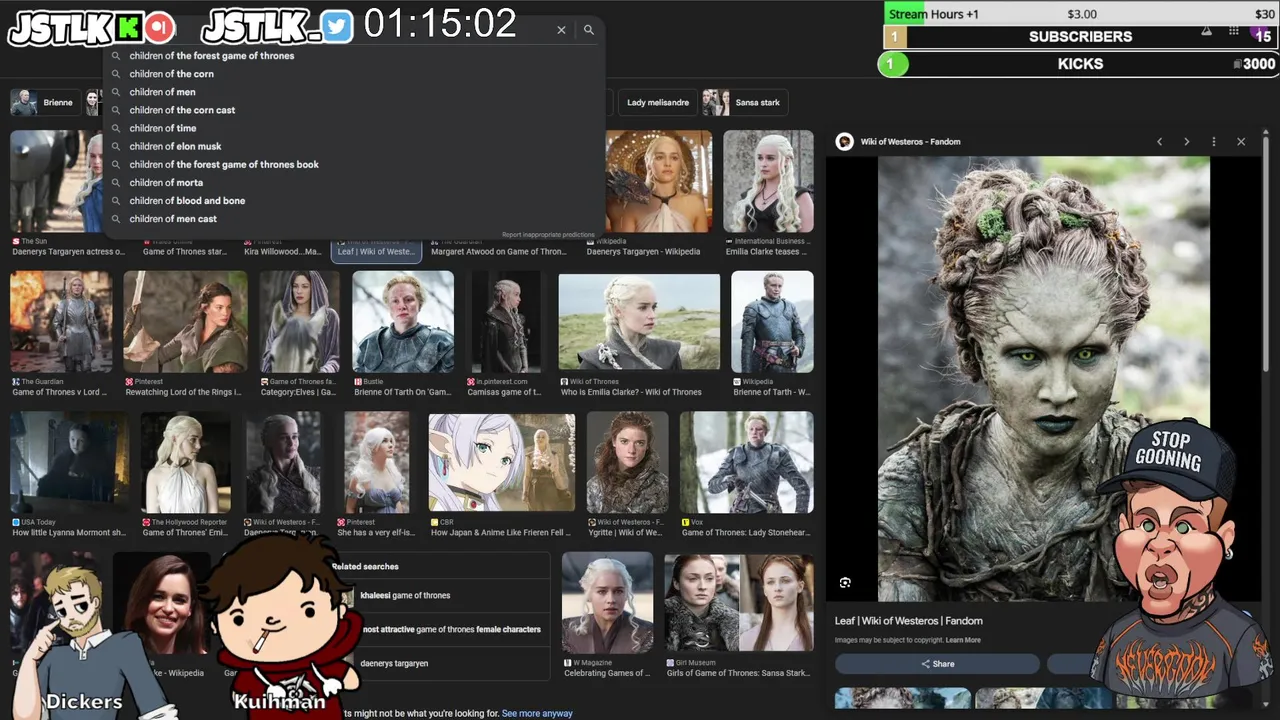Open Hollywood Reporter 'Game of Thrones' Emi...' thumbnail
Viewport: 1280px width, 720px height.
click(x=185, y=463)
